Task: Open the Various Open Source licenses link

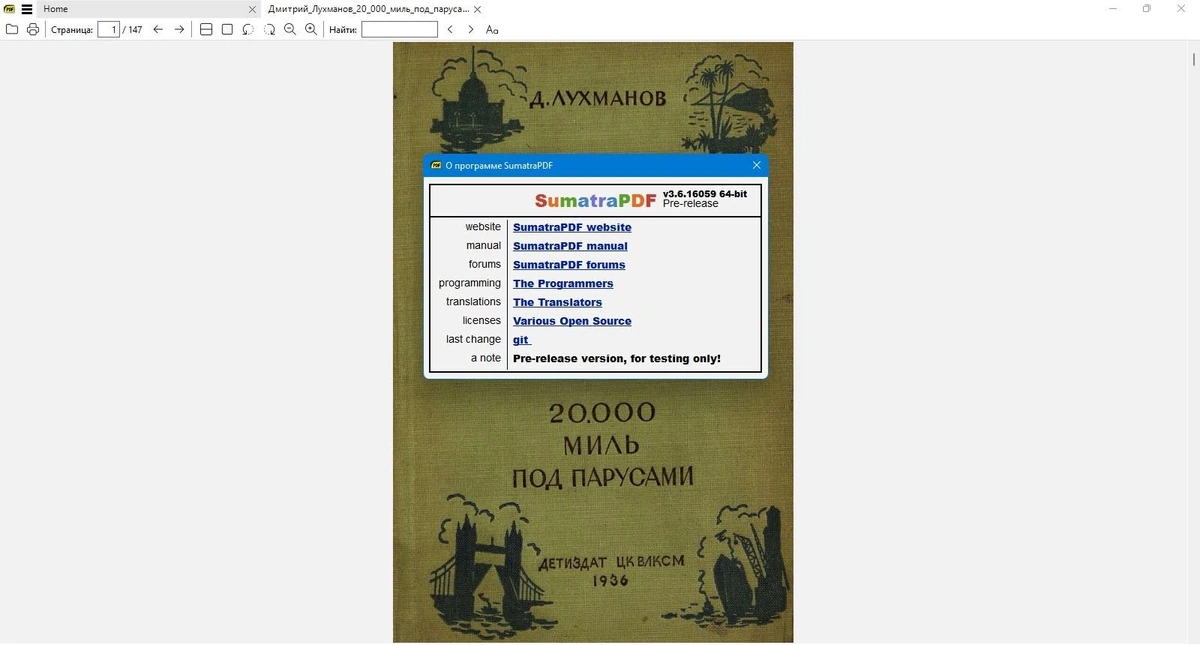Action: point(572,321)
